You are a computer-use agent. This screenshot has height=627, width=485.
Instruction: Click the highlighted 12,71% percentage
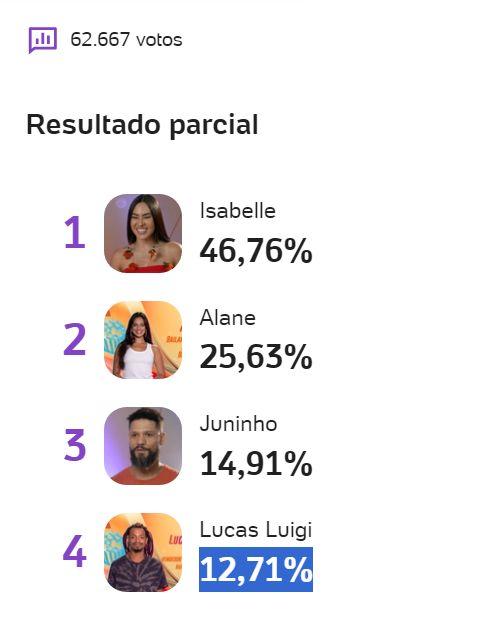pyautogui.click(x=256, y=569)
